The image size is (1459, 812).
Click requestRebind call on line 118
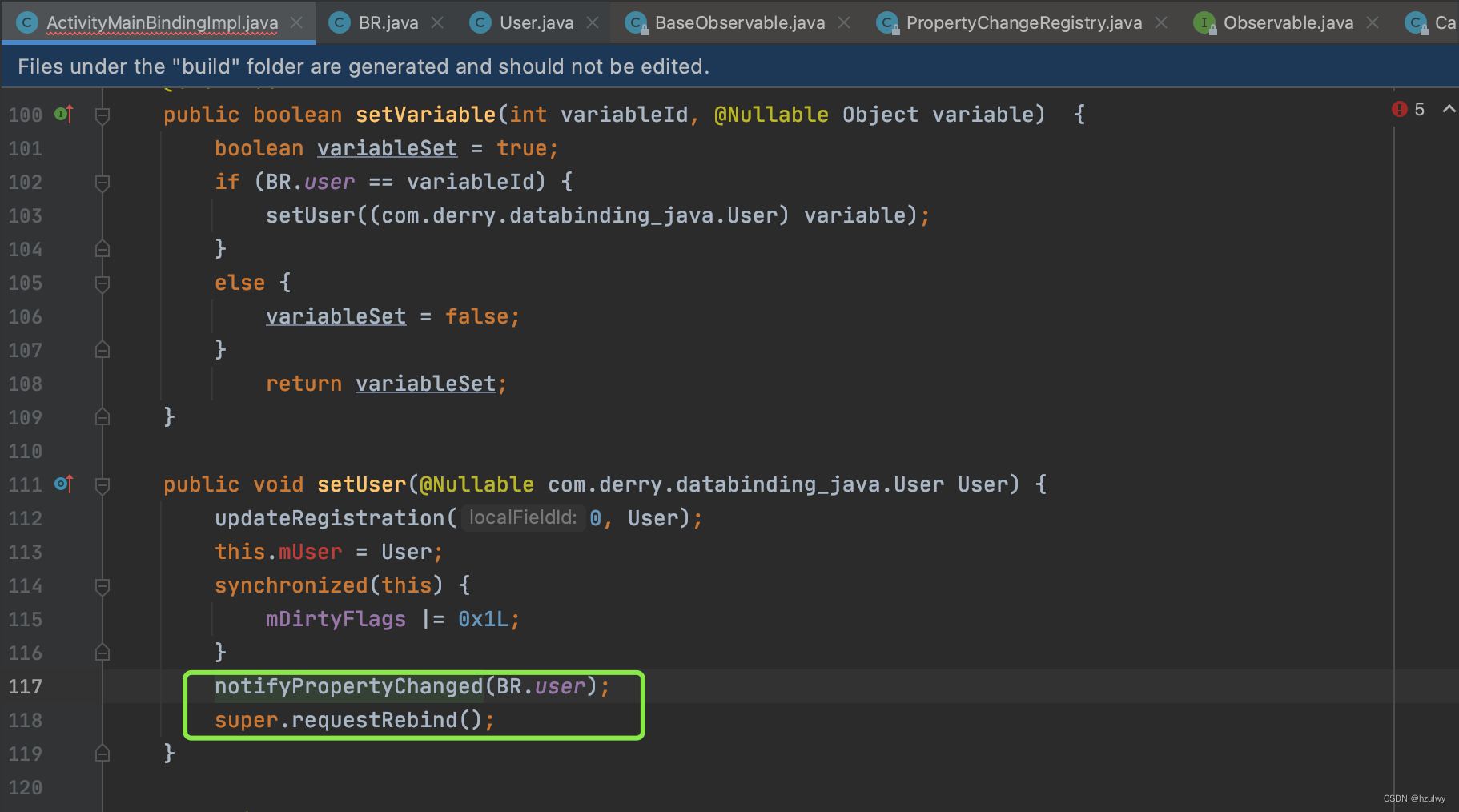click(375, 720)
